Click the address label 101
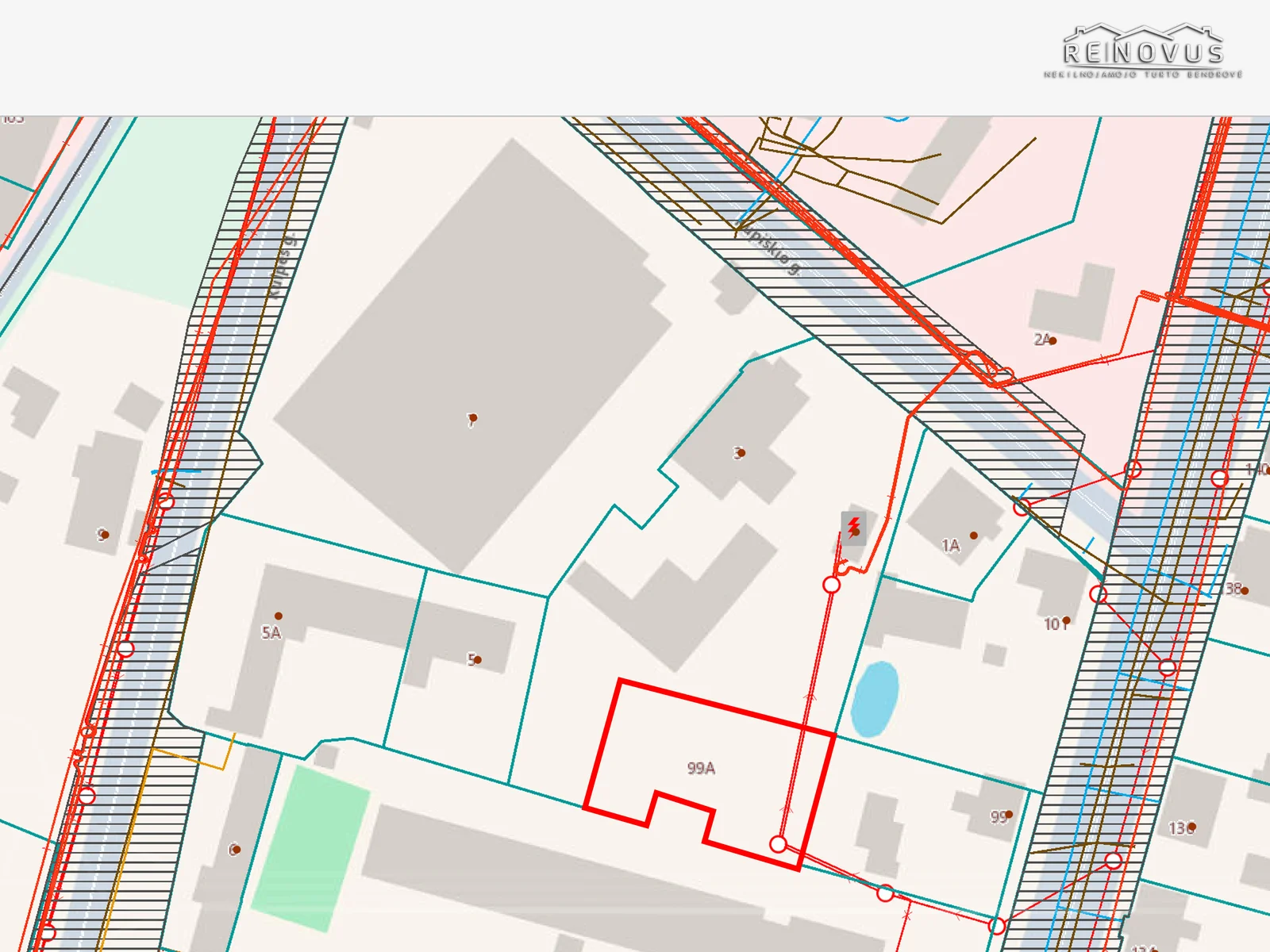Viewport: 1270px width, 952px height. coord(1054,624)
